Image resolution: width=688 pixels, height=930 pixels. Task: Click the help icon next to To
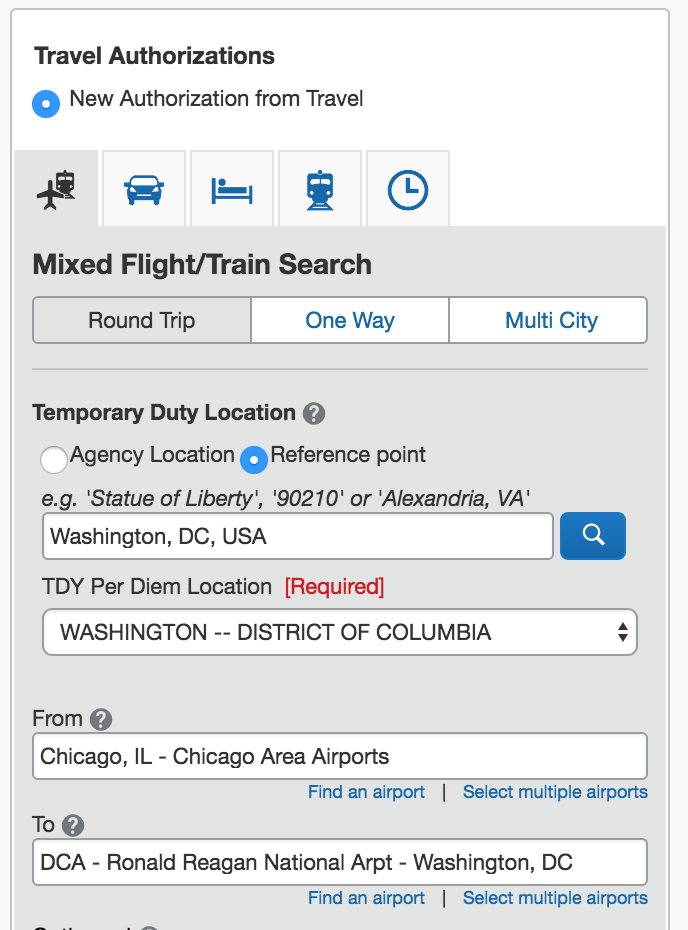point(73,825)
